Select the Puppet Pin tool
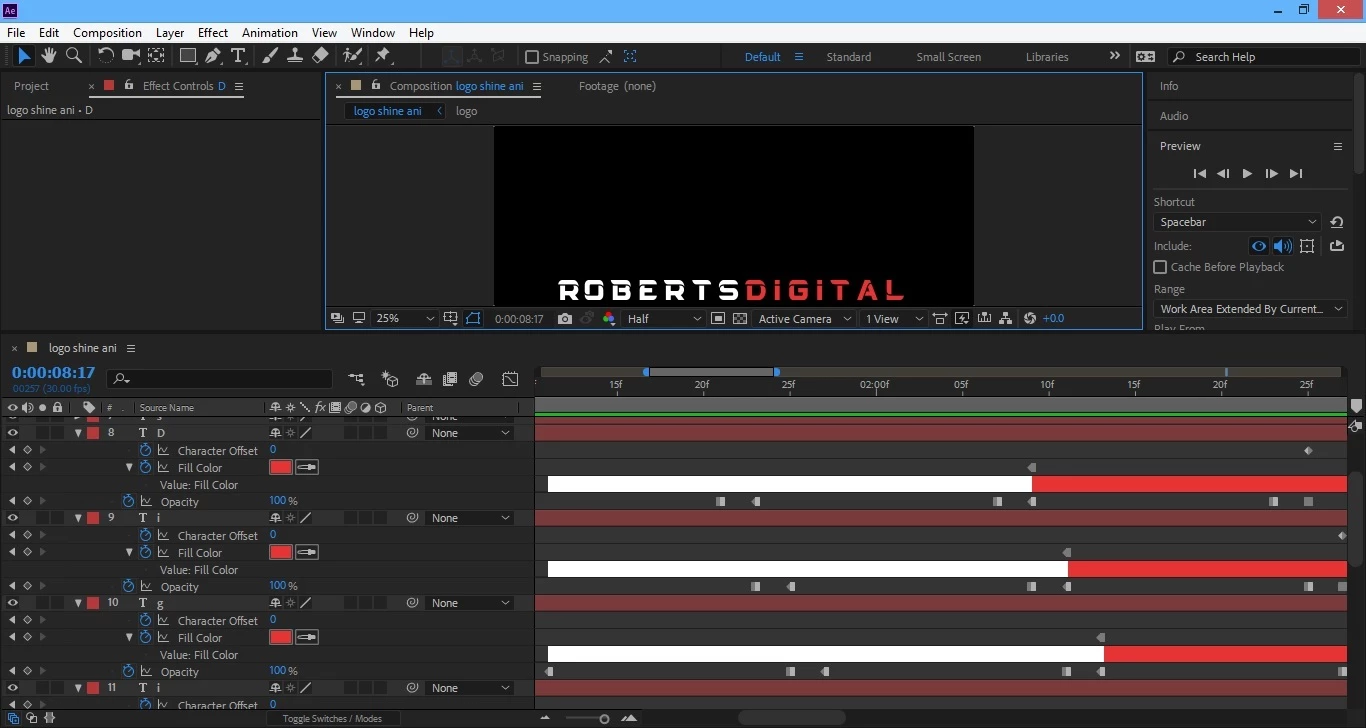Image resolution: width=1366 pixels, height=728 pixels. pos(382,56)
